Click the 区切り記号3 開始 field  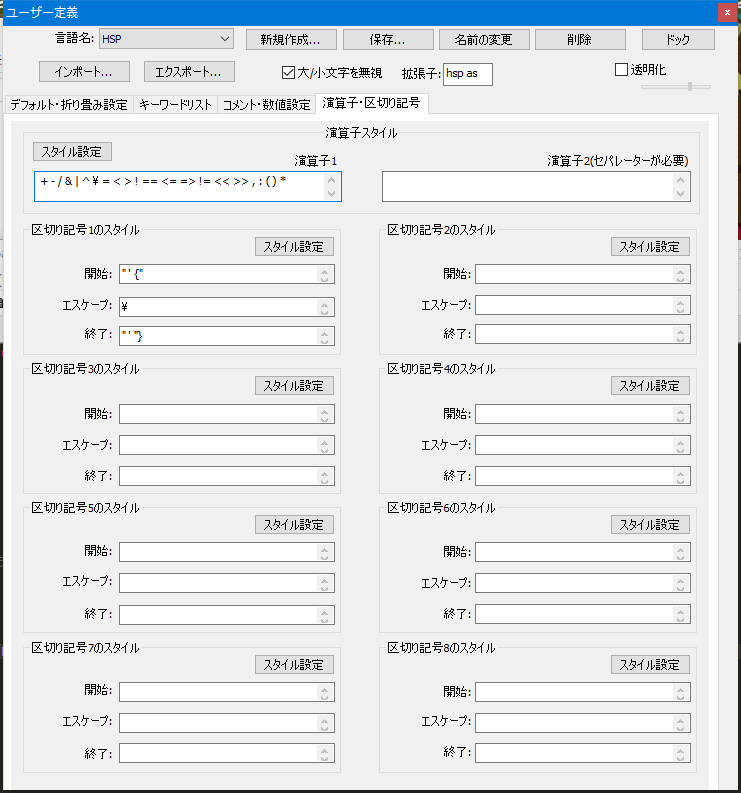pos(227,414)
